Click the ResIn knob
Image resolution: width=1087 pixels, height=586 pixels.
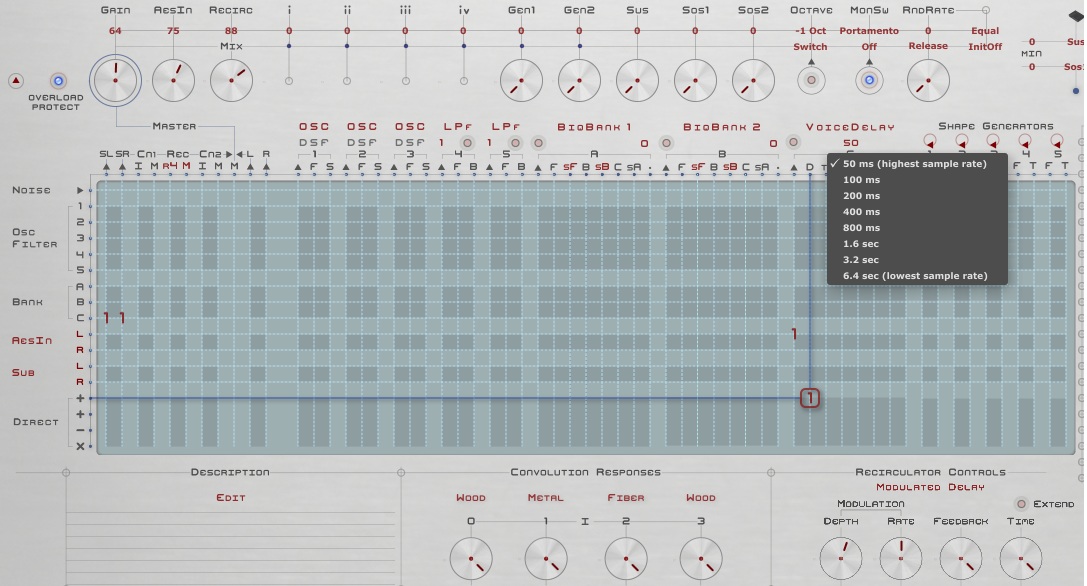[x=173, y=80]
